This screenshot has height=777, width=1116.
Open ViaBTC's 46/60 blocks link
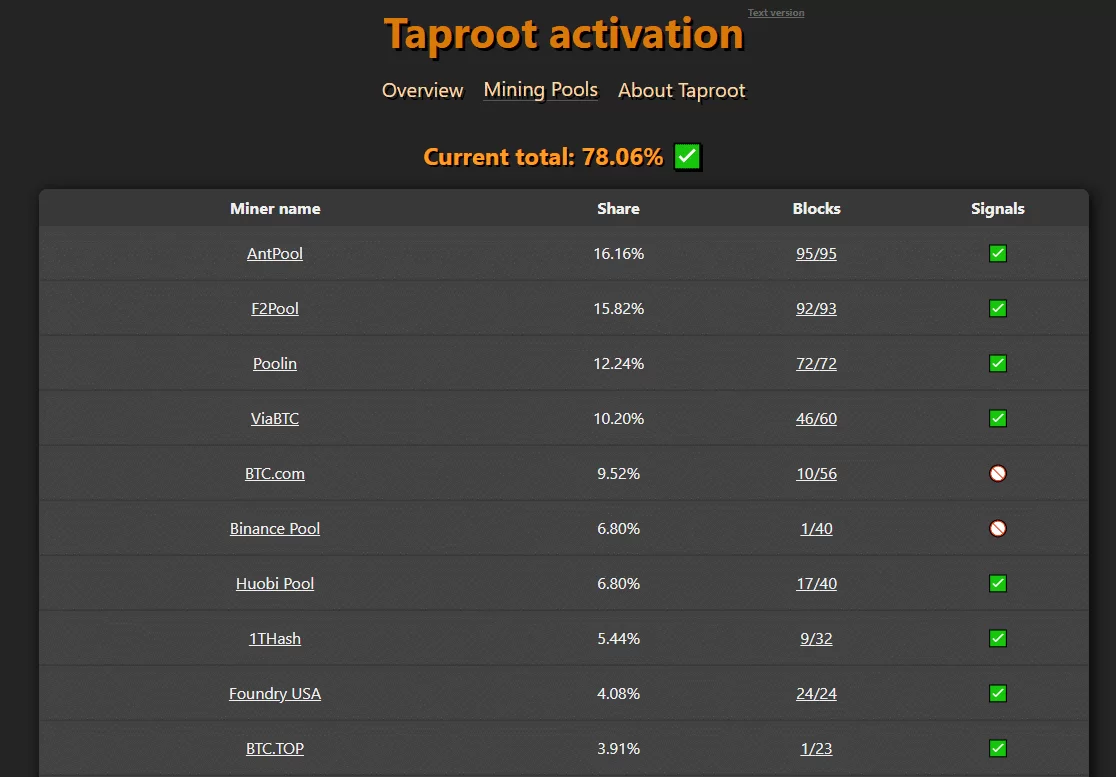click(x=816, y=419)
